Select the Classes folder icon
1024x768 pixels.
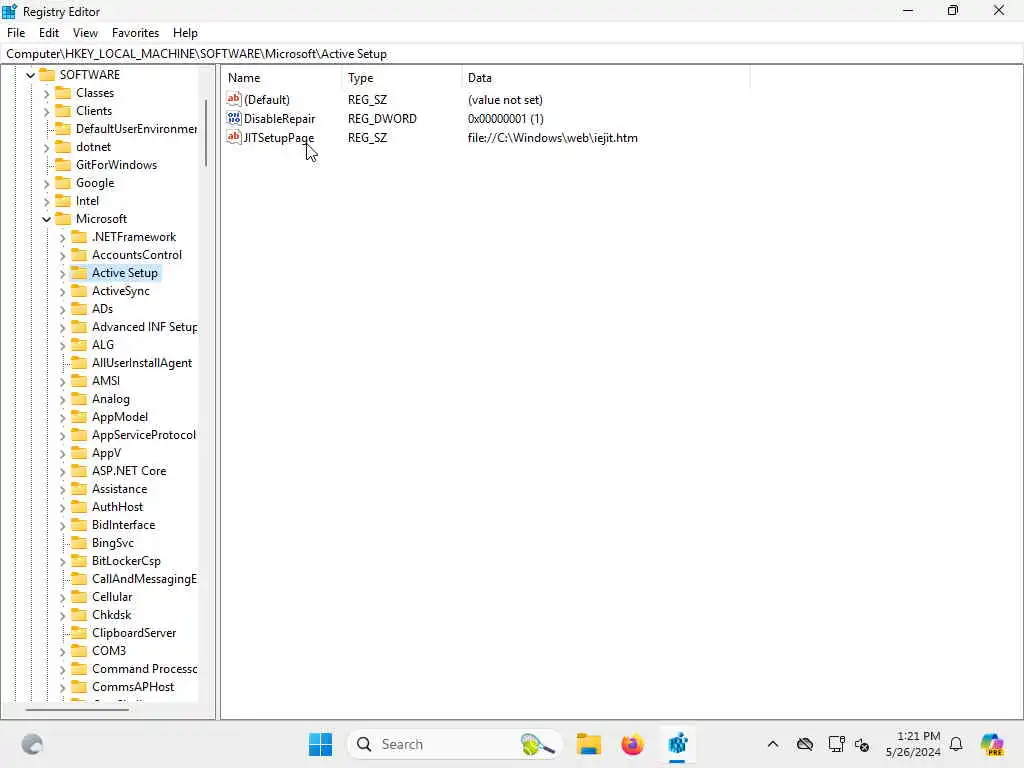pyautogui.click(x=63, y=93)
